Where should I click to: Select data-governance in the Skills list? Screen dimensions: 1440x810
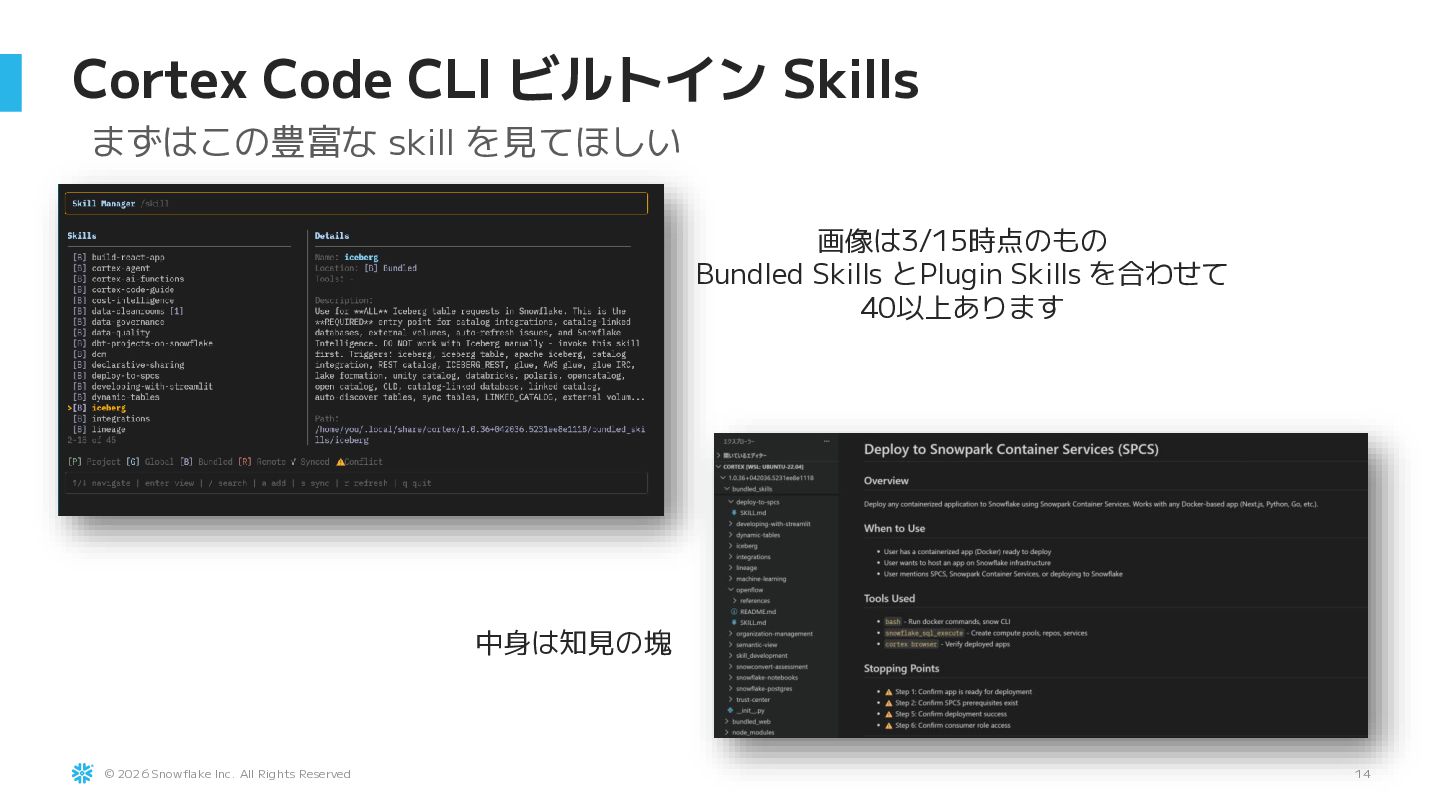click(118, 322)
